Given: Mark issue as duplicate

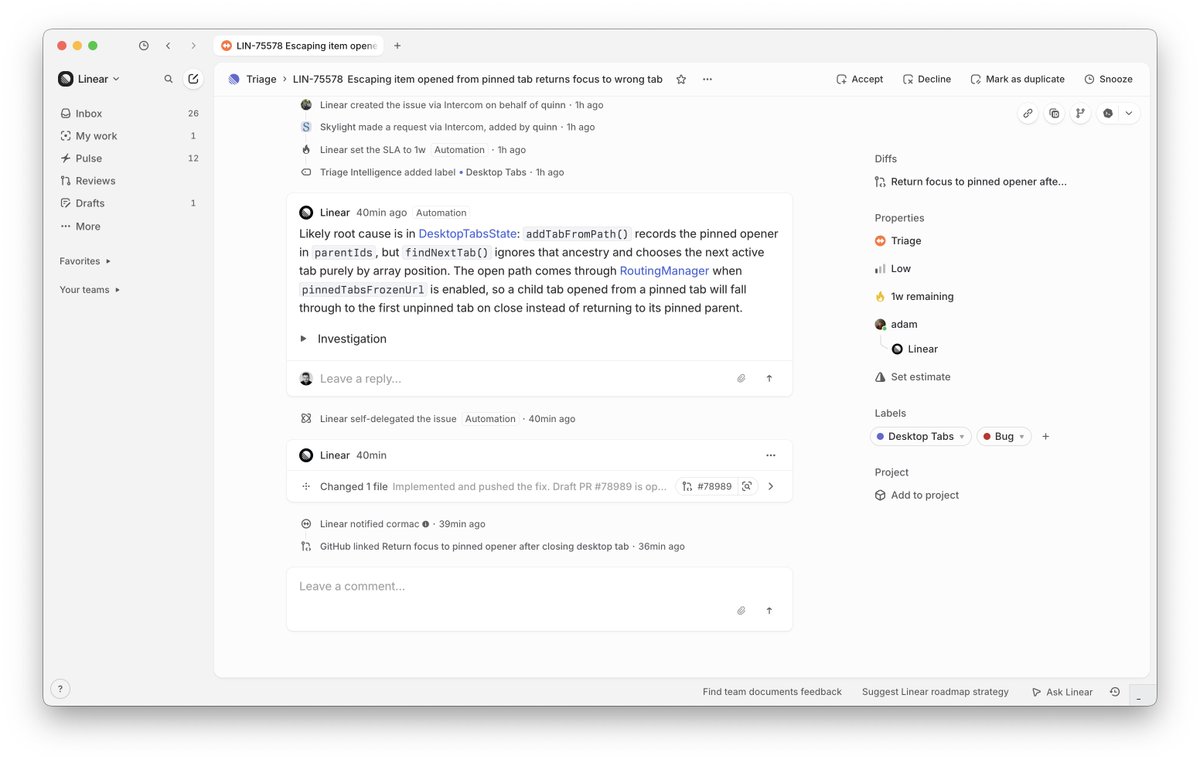Looking at the screenshot, I should 1018,79.
